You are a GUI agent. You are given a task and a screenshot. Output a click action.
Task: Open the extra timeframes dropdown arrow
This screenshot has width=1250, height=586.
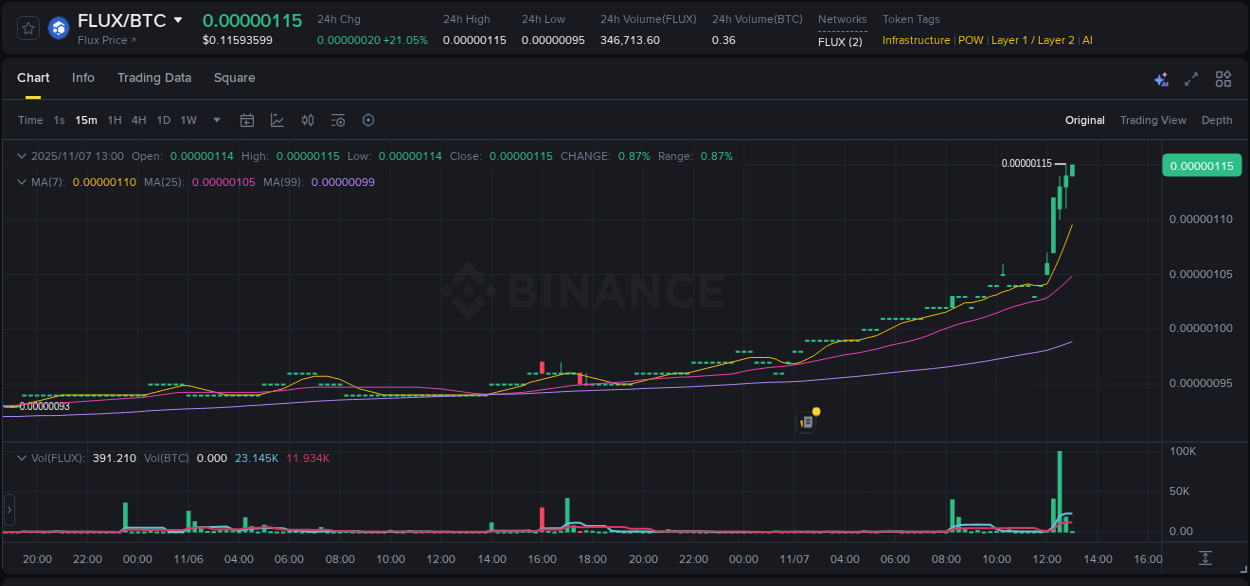pos(216,120)
